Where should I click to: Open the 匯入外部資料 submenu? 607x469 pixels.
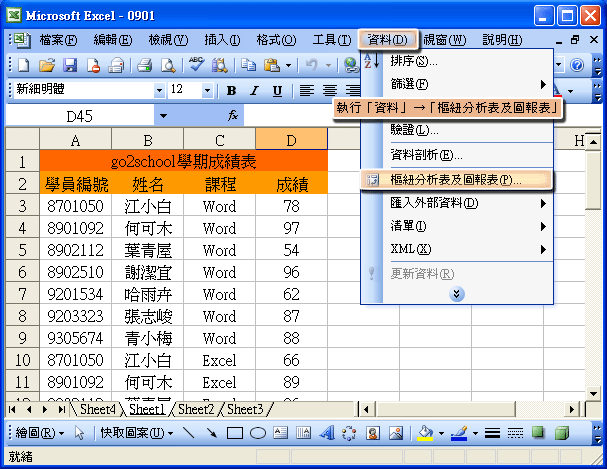click(457, 203)
